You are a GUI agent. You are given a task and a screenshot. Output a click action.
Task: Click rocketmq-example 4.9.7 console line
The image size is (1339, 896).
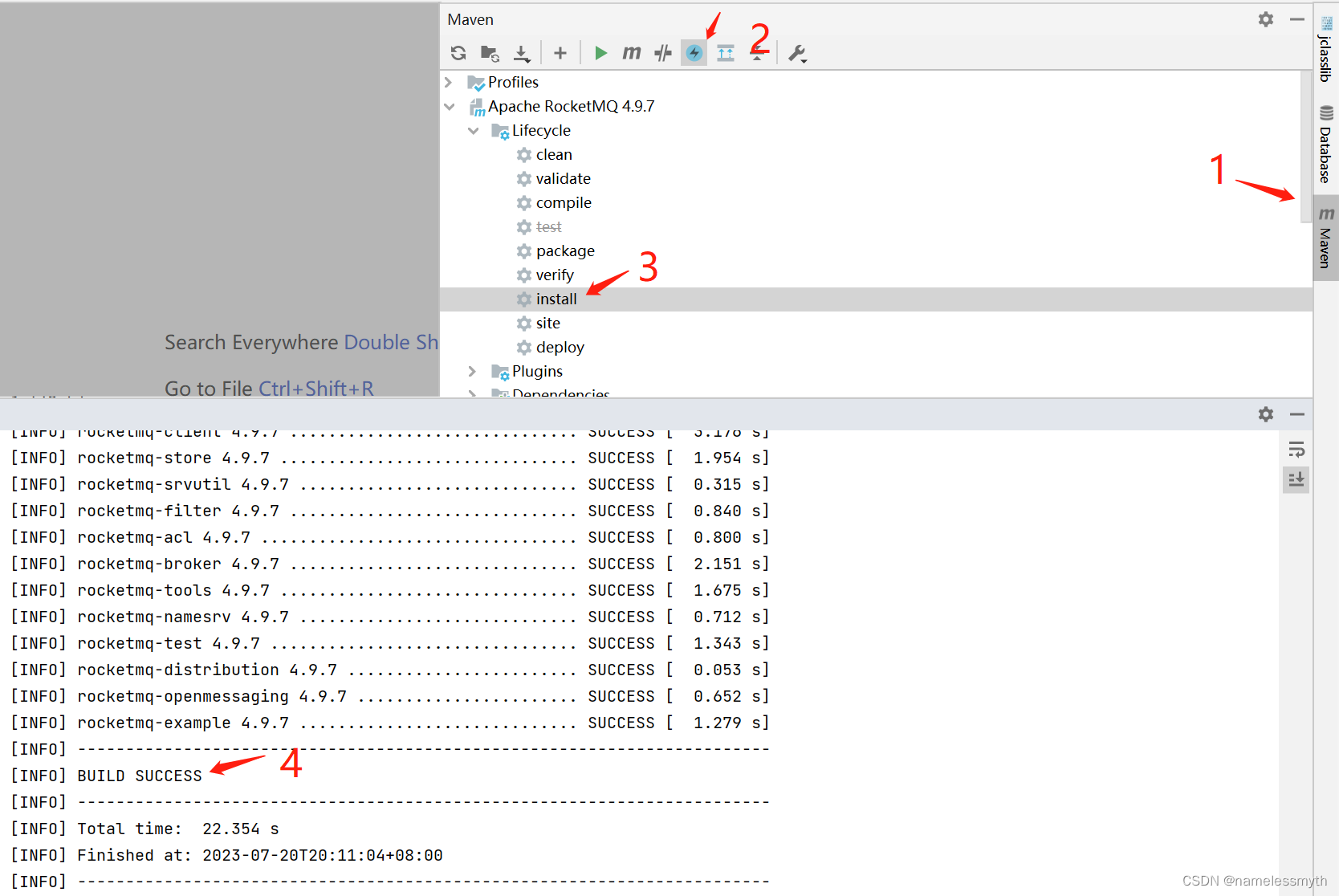390,723
